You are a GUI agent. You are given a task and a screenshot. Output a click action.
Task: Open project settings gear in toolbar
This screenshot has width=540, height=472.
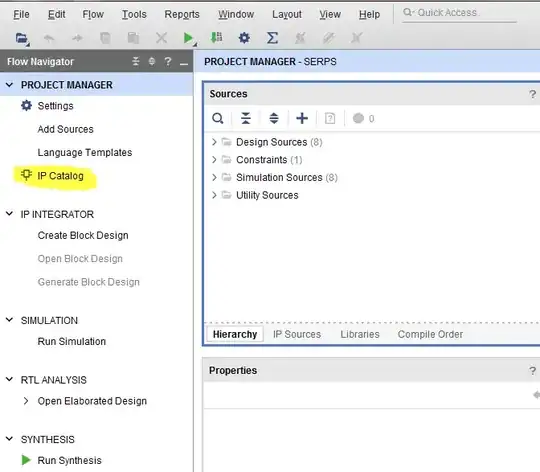[244, 38]
